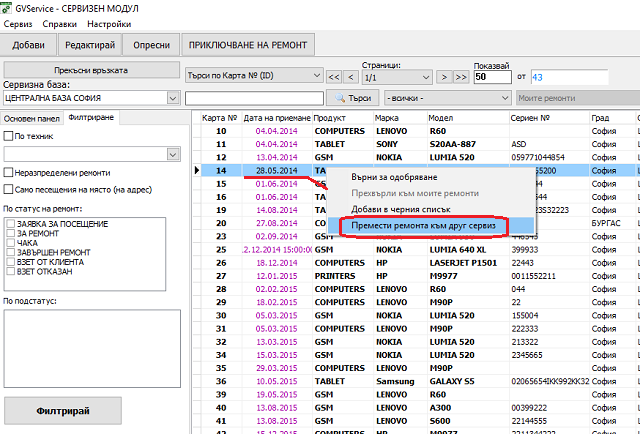Click Карта № column header

coord(220,118)
